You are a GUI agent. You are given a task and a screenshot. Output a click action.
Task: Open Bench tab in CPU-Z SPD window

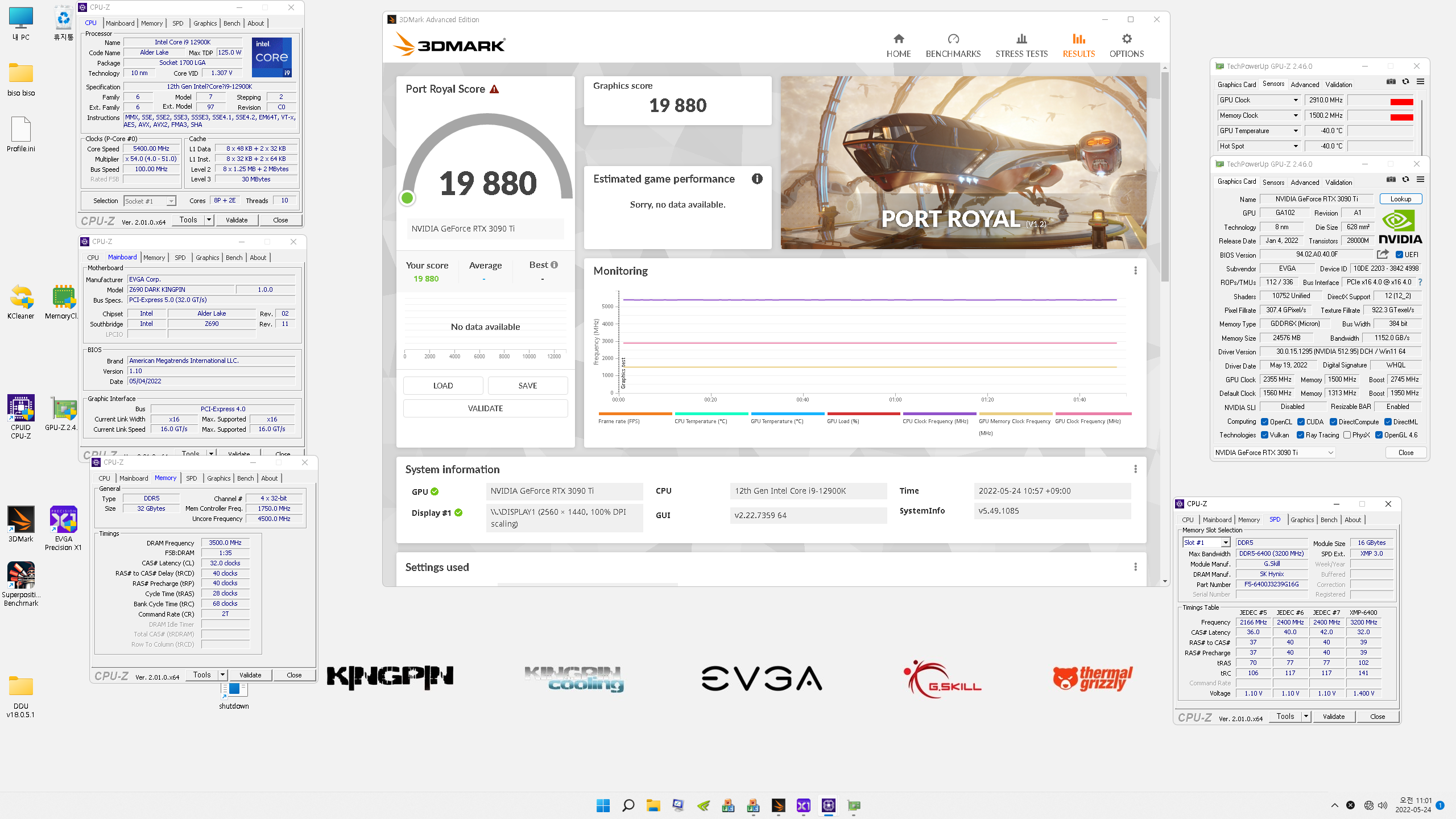1329,520
